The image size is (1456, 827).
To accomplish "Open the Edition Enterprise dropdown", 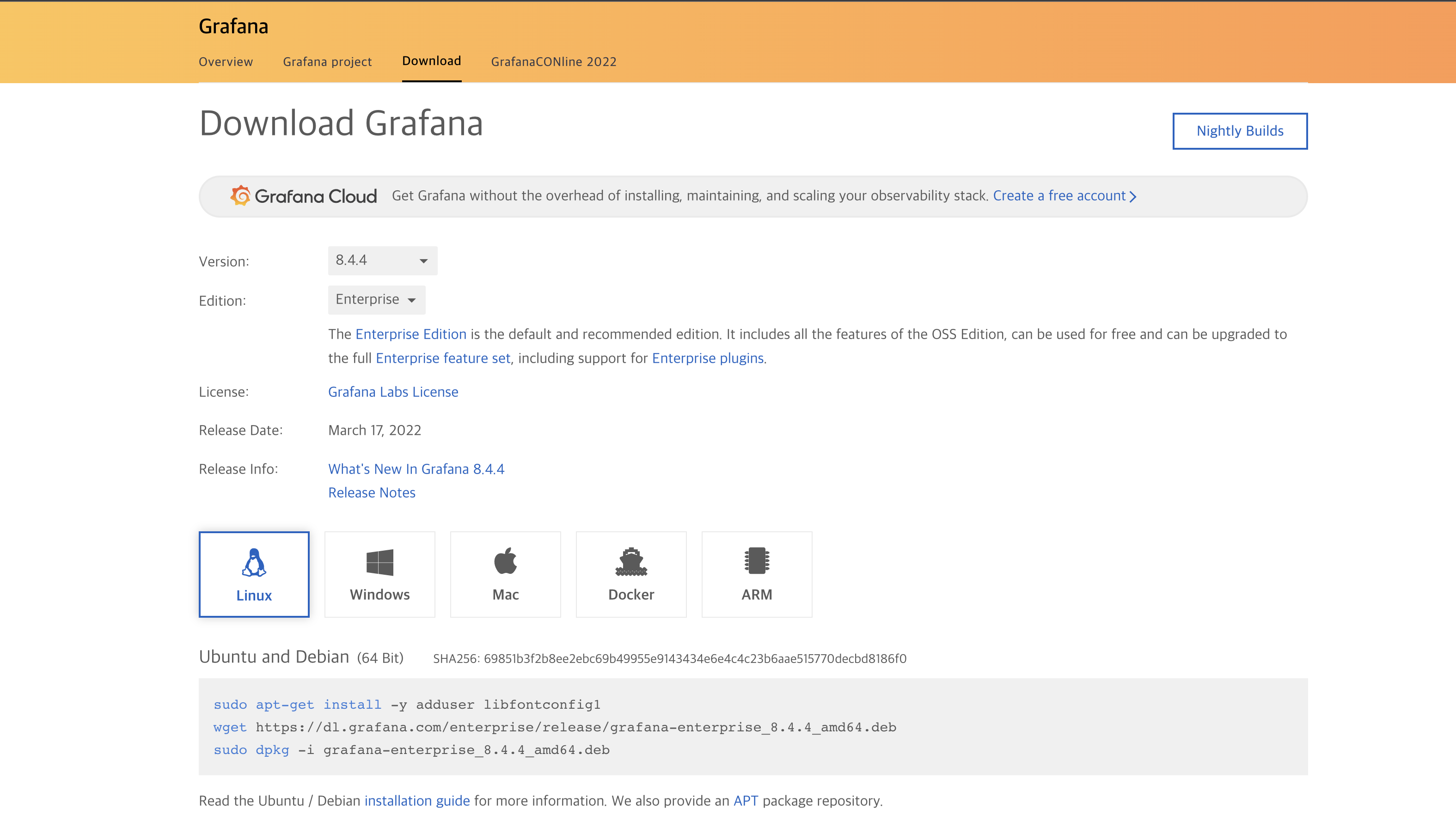I will point(376,300).
